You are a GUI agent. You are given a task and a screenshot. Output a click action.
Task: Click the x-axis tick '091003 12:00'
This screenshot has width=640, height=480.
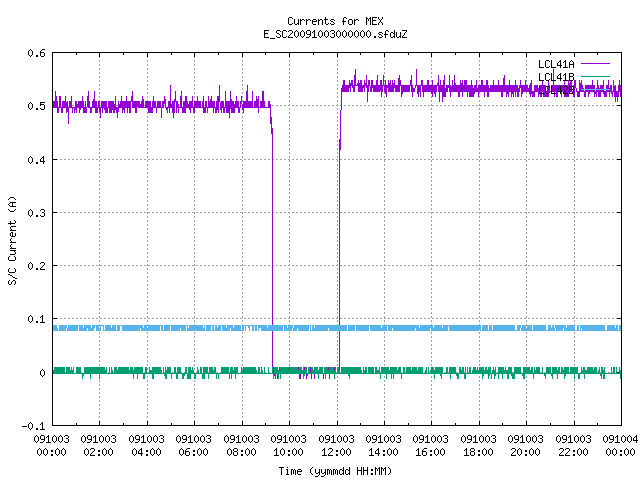[337, 445]
